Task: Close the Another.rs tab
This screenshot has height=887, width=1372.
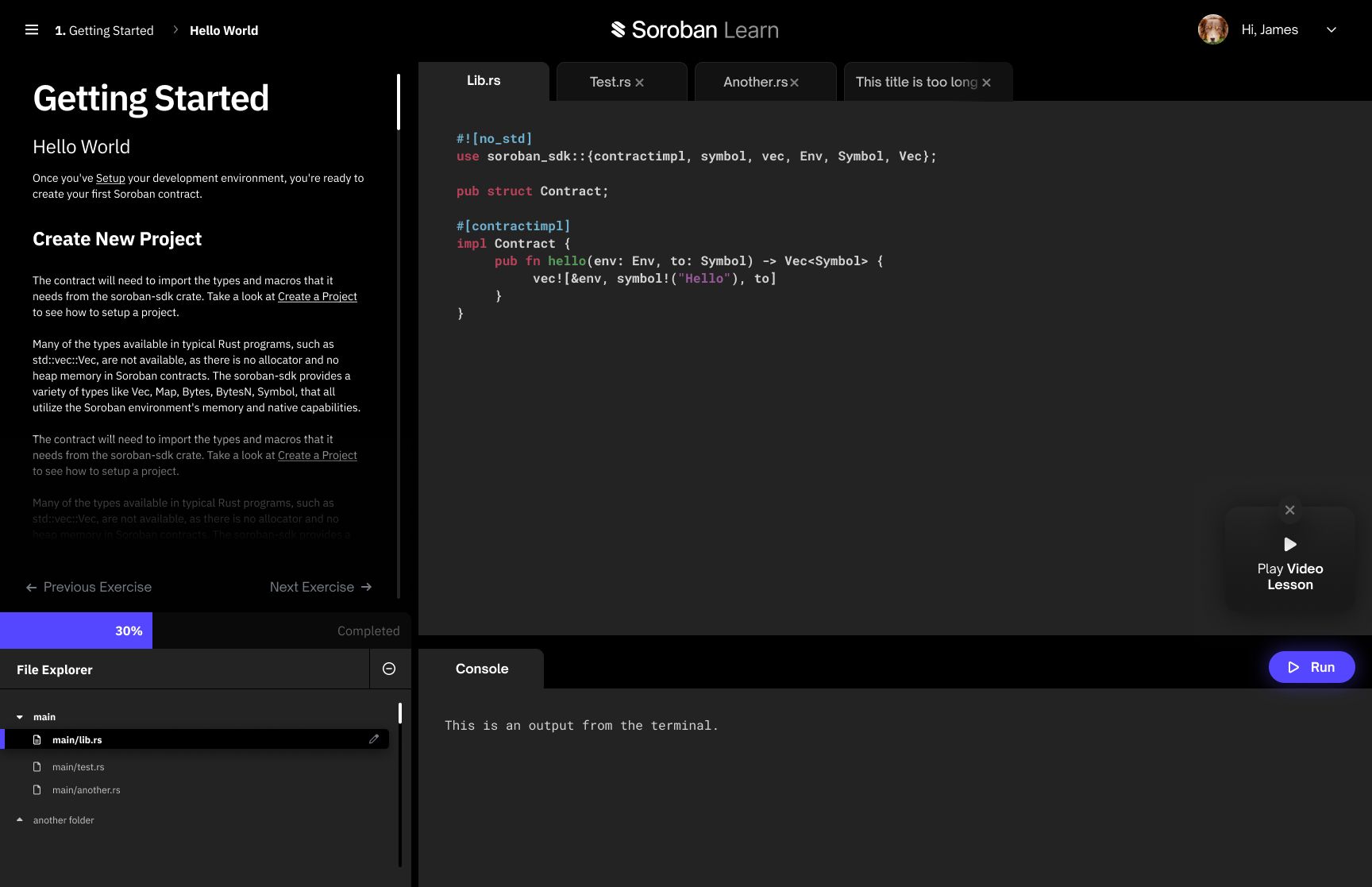Action: coord(795,83)
